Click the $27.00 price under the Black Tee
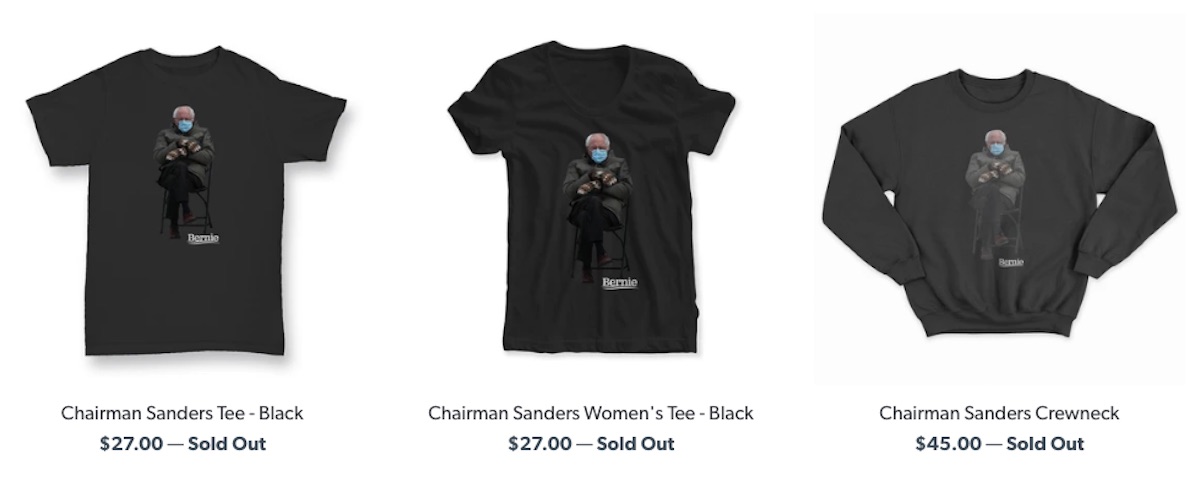This screenshot has width=1200, height=487. pos(131,443)
